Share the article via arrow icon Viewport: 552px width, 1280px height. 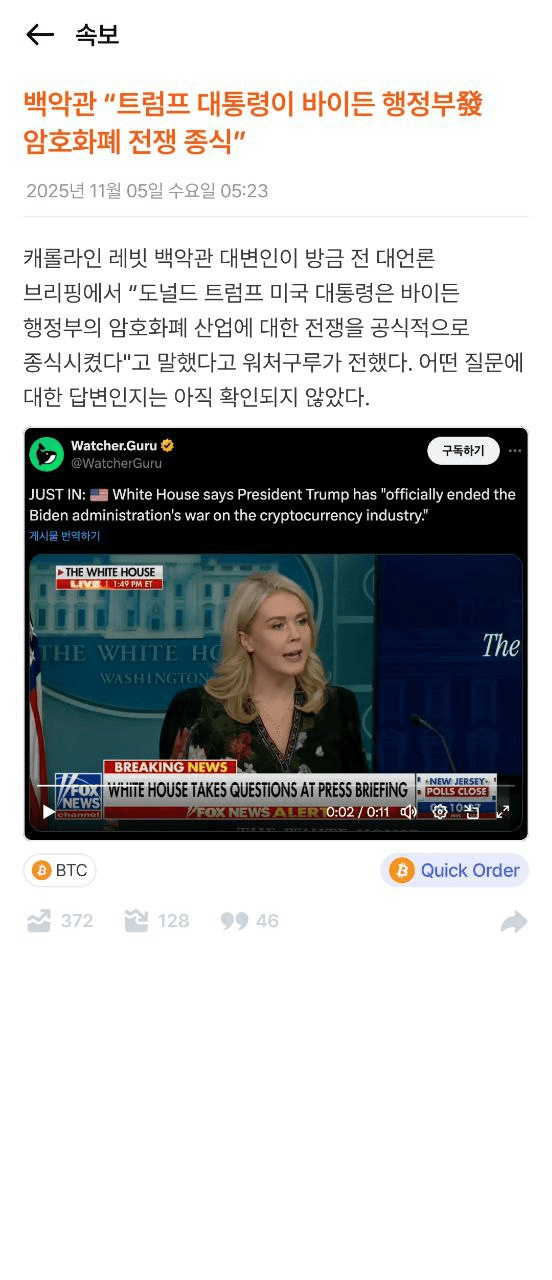(x=514, y=921)
